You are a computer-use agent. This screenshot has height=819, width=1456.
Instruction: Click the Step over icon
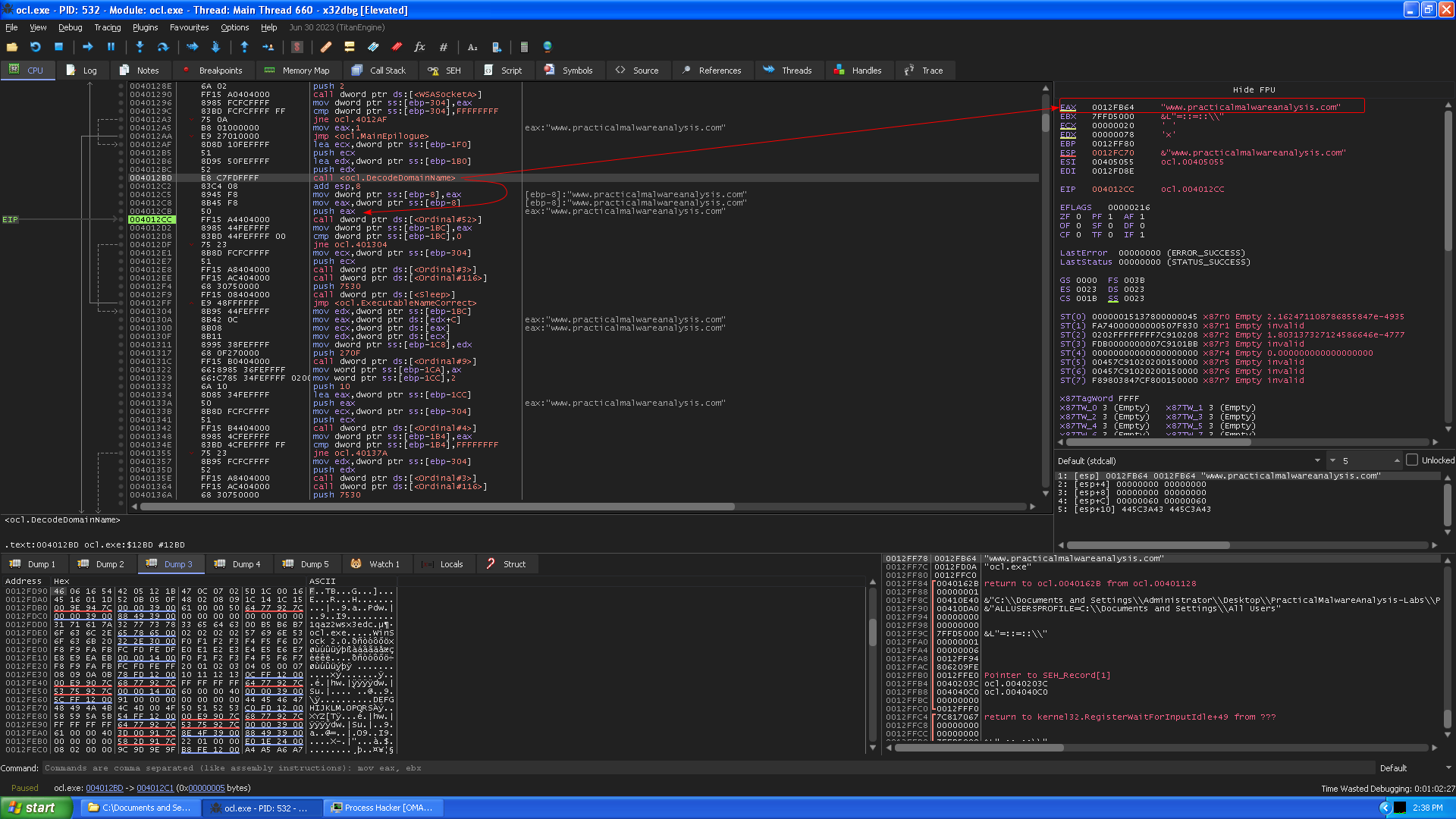point(162,47)
